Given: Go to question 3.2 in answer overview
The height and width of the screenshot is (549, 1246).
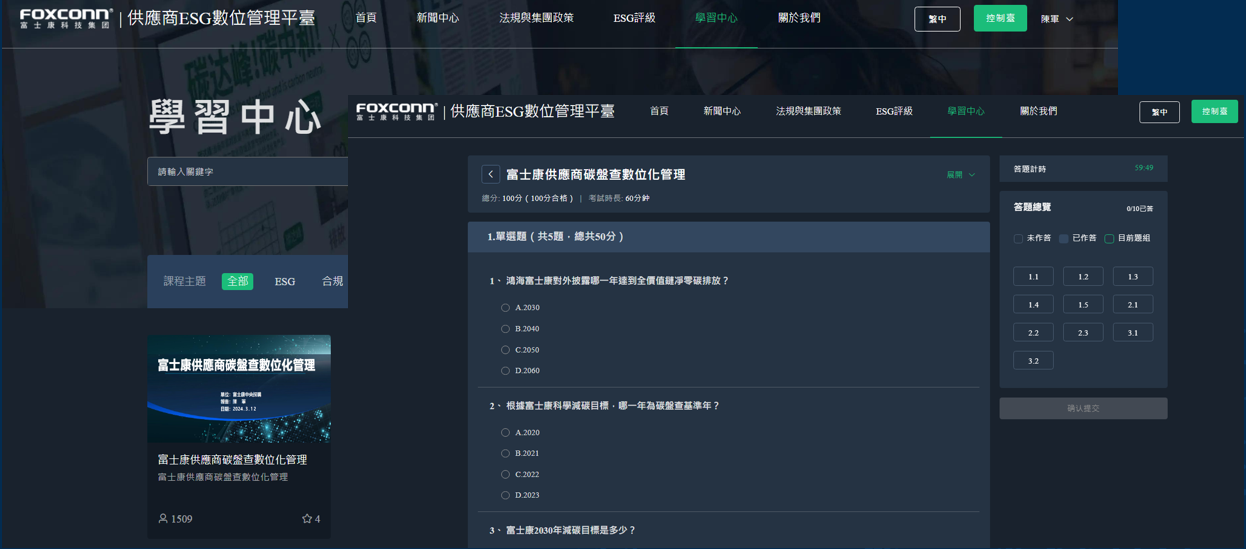Looking at the screenshot, I should coord(1033,361).
